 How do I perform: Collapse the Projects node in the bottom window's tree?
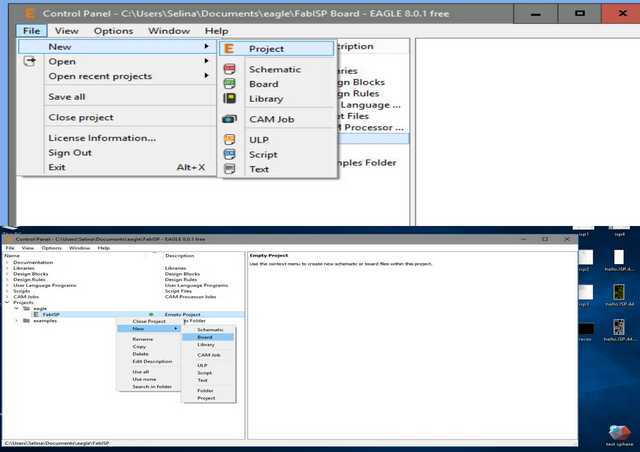point(7,303)
